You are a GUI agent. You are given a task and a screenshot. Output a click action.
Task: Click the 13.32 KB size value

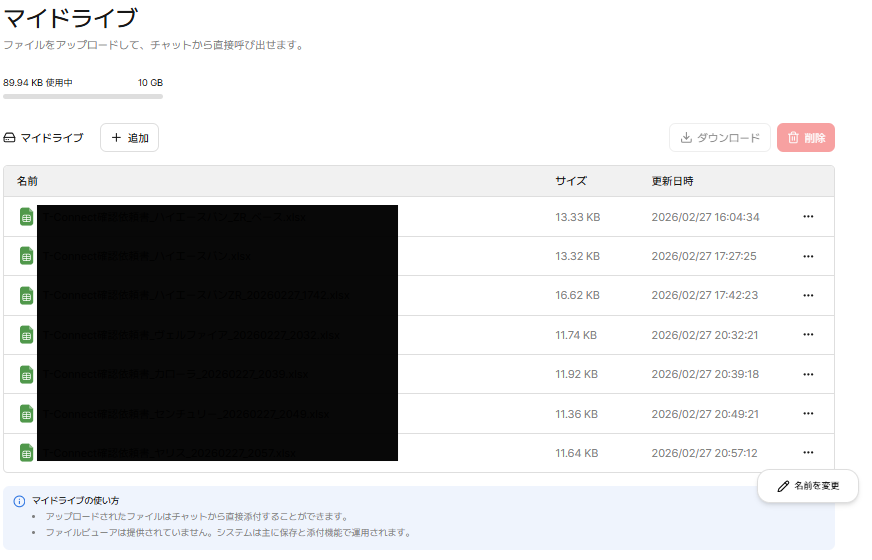click(x=577, y=256)
